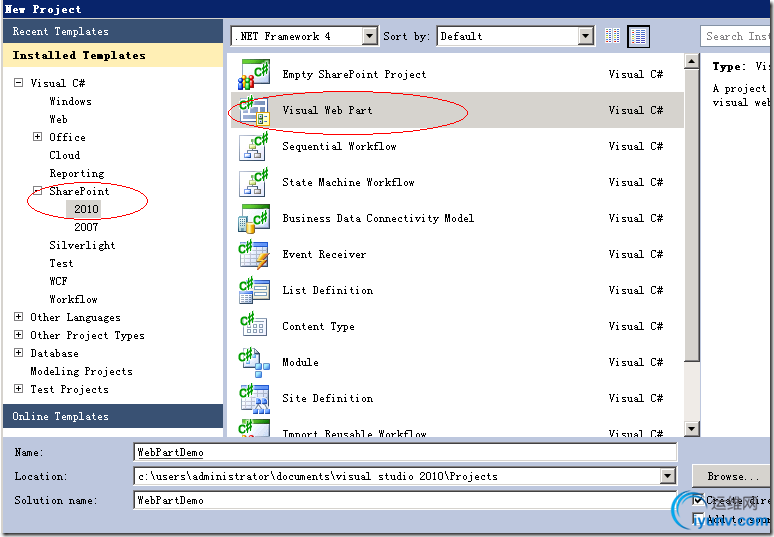Select Windows under Visual C#

click(71, 101)
